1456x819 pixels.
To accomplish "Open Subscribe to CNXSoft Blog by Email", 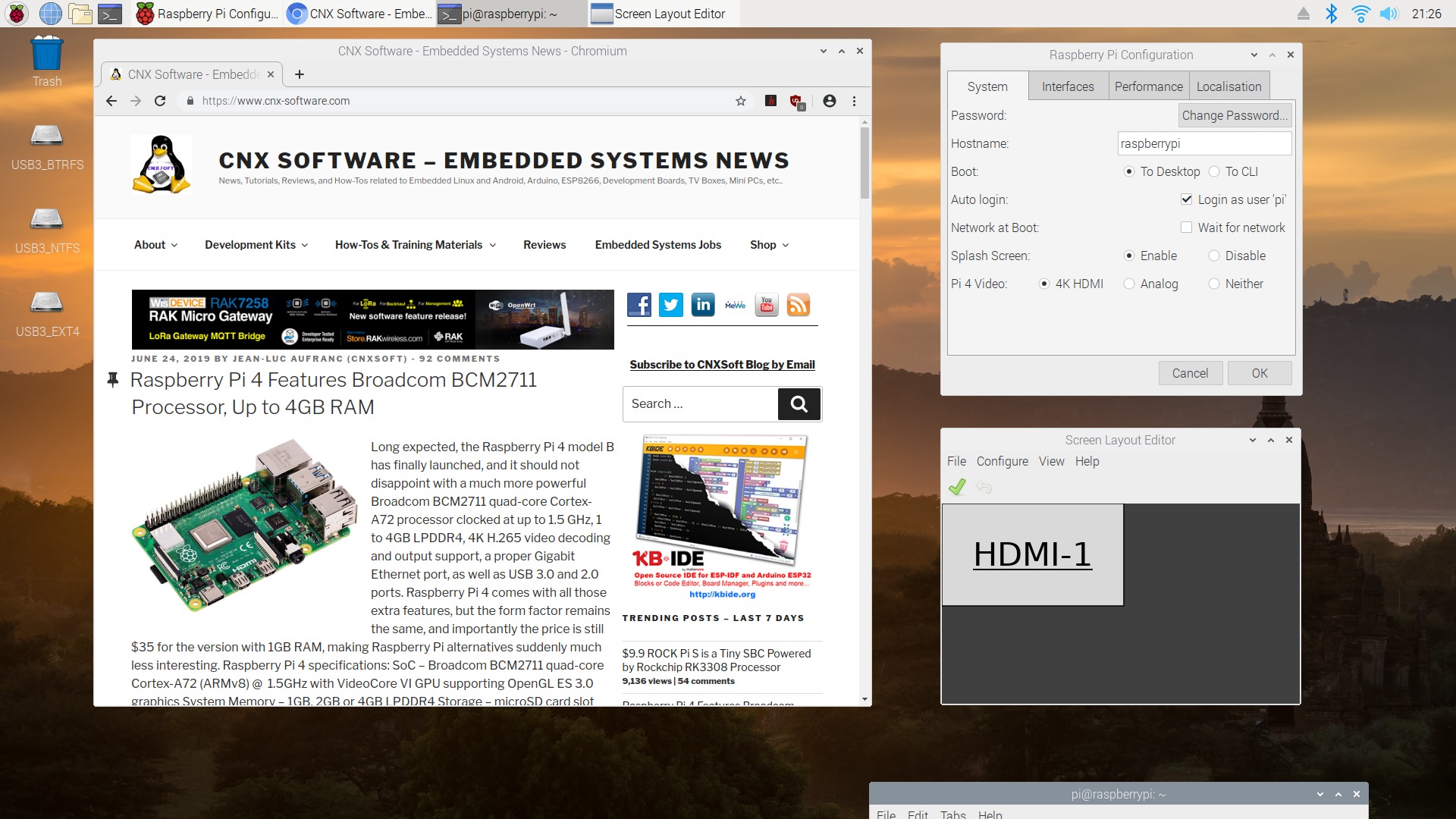I will [722, 365].
